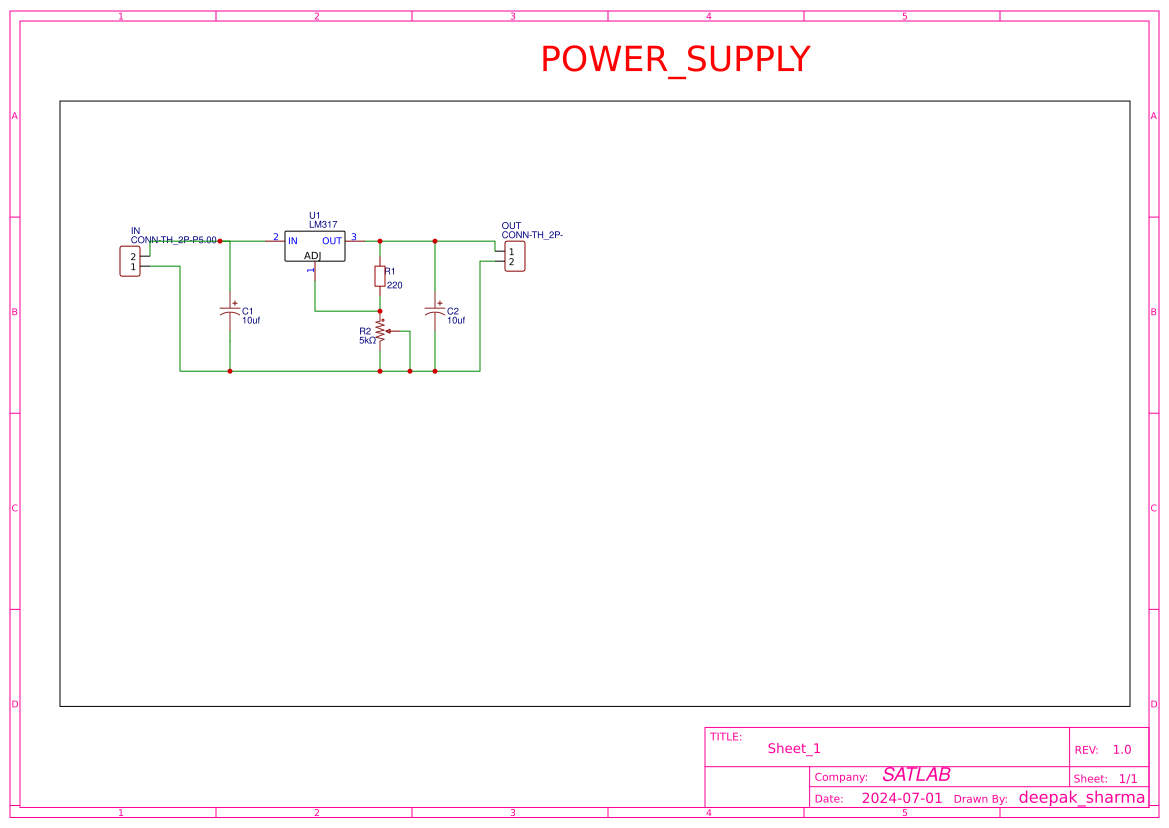Select the 10uf value label of C1
Viewport: 1169px width, 828px height.
(251, 318)
